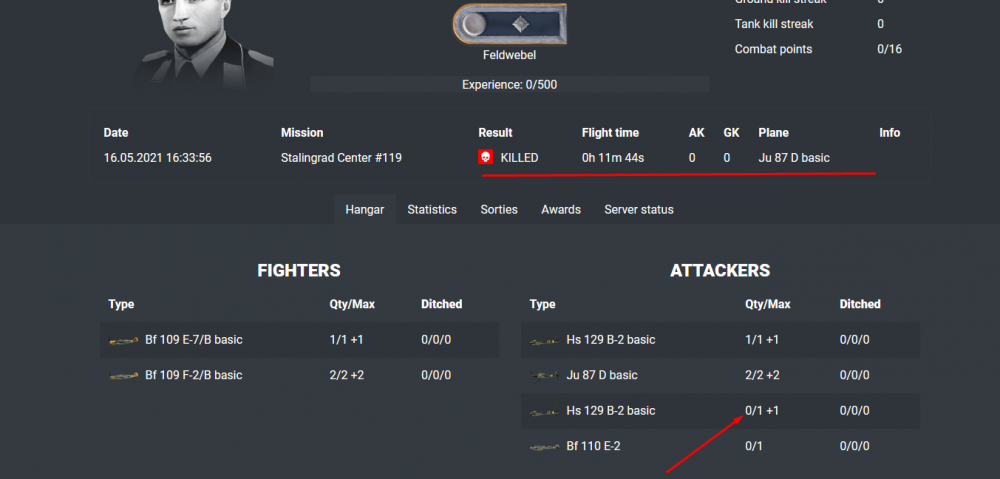
Task: Click the second Hs 129 B-2 plane icon
Action: click(x=544, y=411)
